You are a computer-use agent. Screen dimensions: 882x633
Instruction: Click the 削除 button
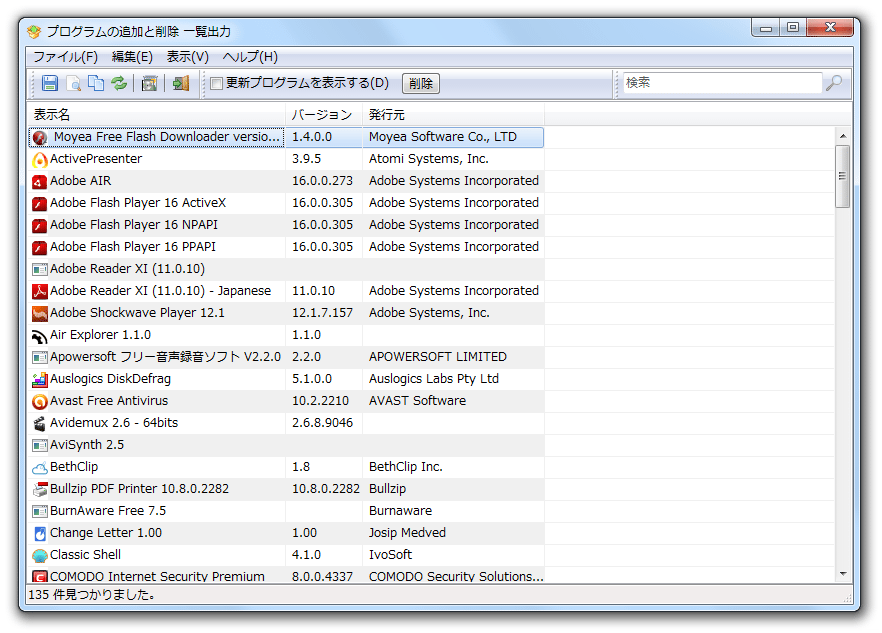421,83
